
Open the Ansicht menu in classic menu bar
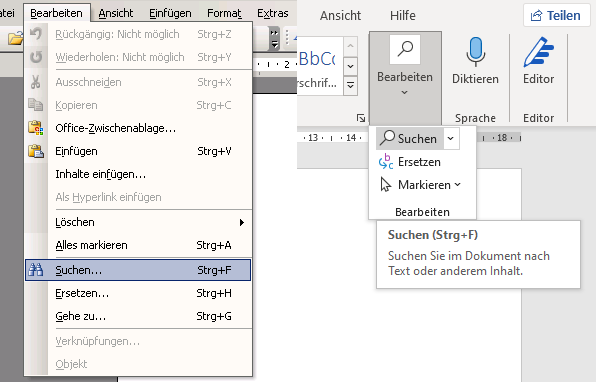(116, 13)
